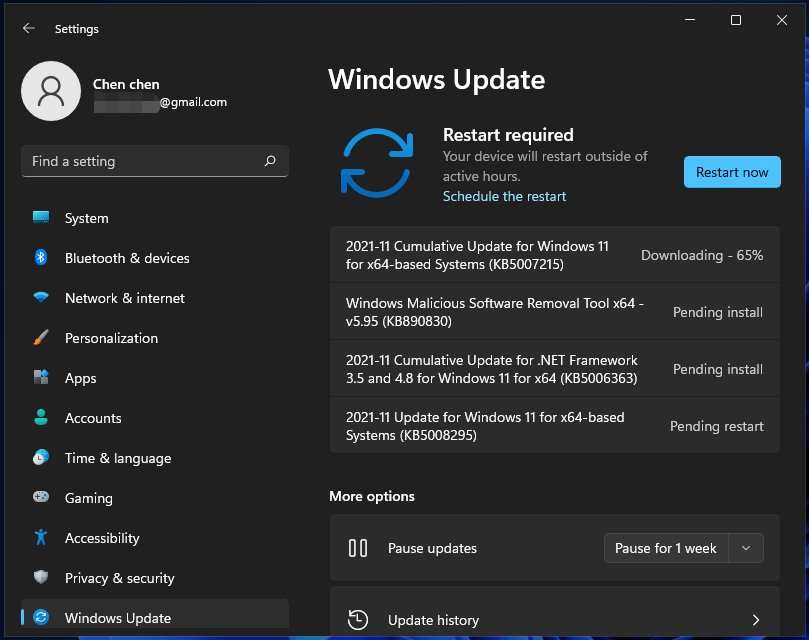
Task: Click the Network wifi icon
Action: (41, 297)
